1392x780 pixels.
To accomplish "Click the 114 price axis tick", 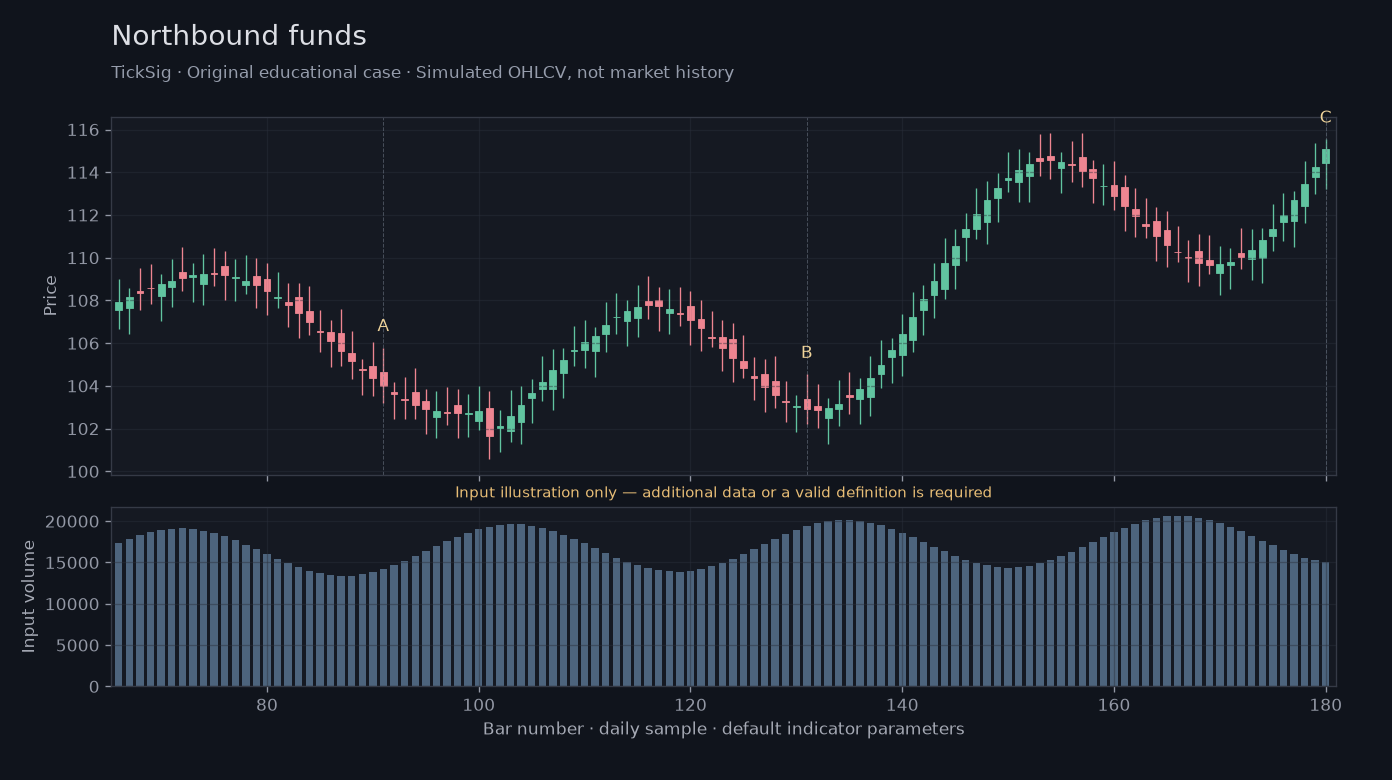I will coord(84,173).
